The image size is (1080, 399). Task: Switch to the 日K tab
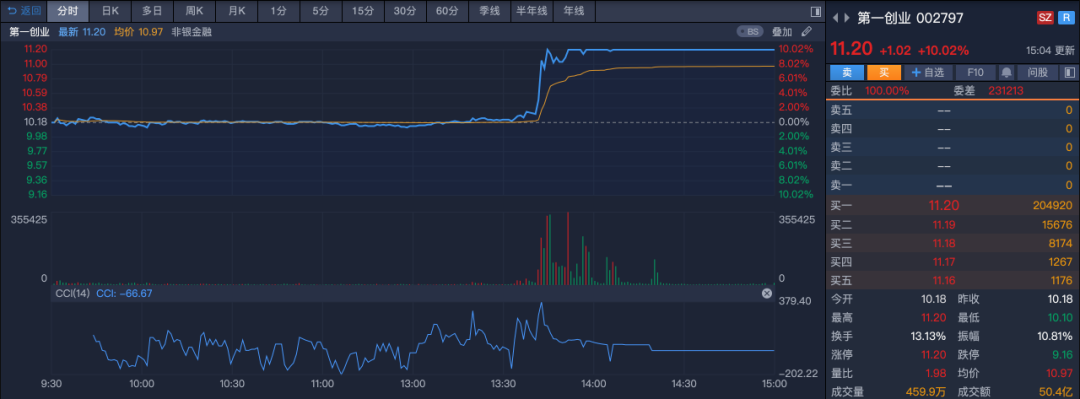[x=110, y=11]
